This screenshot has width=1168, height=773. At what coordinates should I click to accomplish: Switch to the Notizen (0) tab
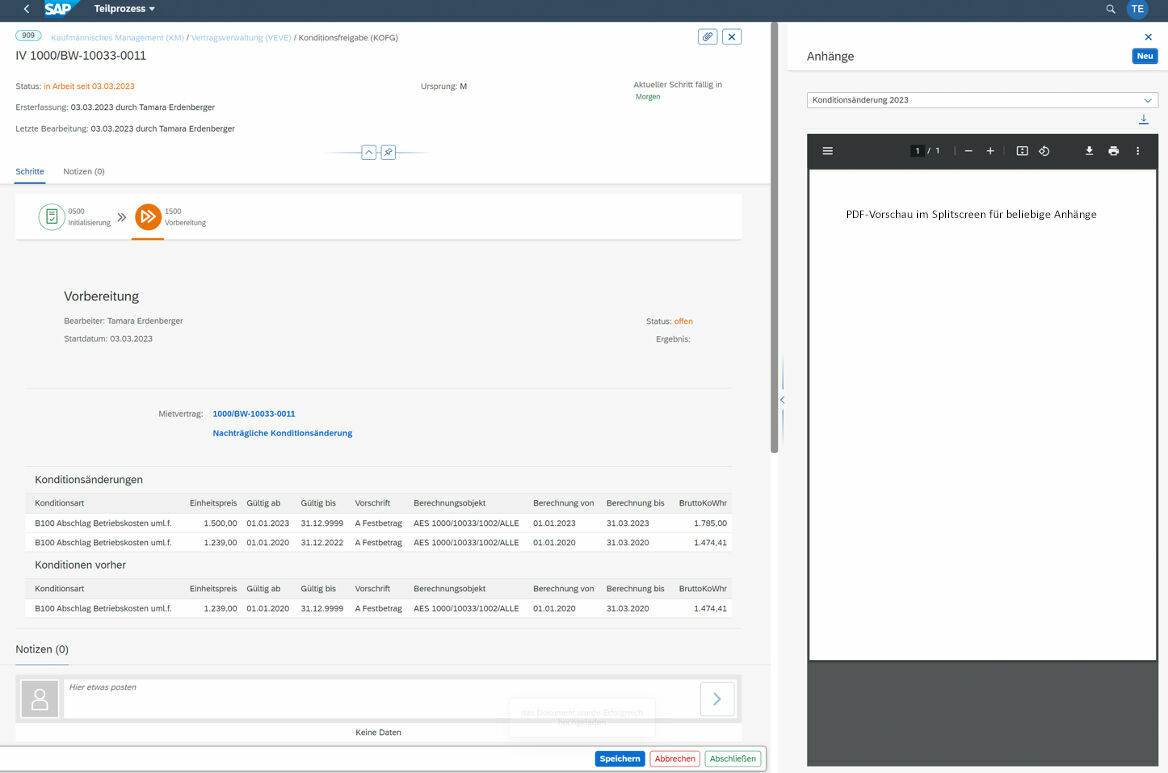[x=84, y=172]
